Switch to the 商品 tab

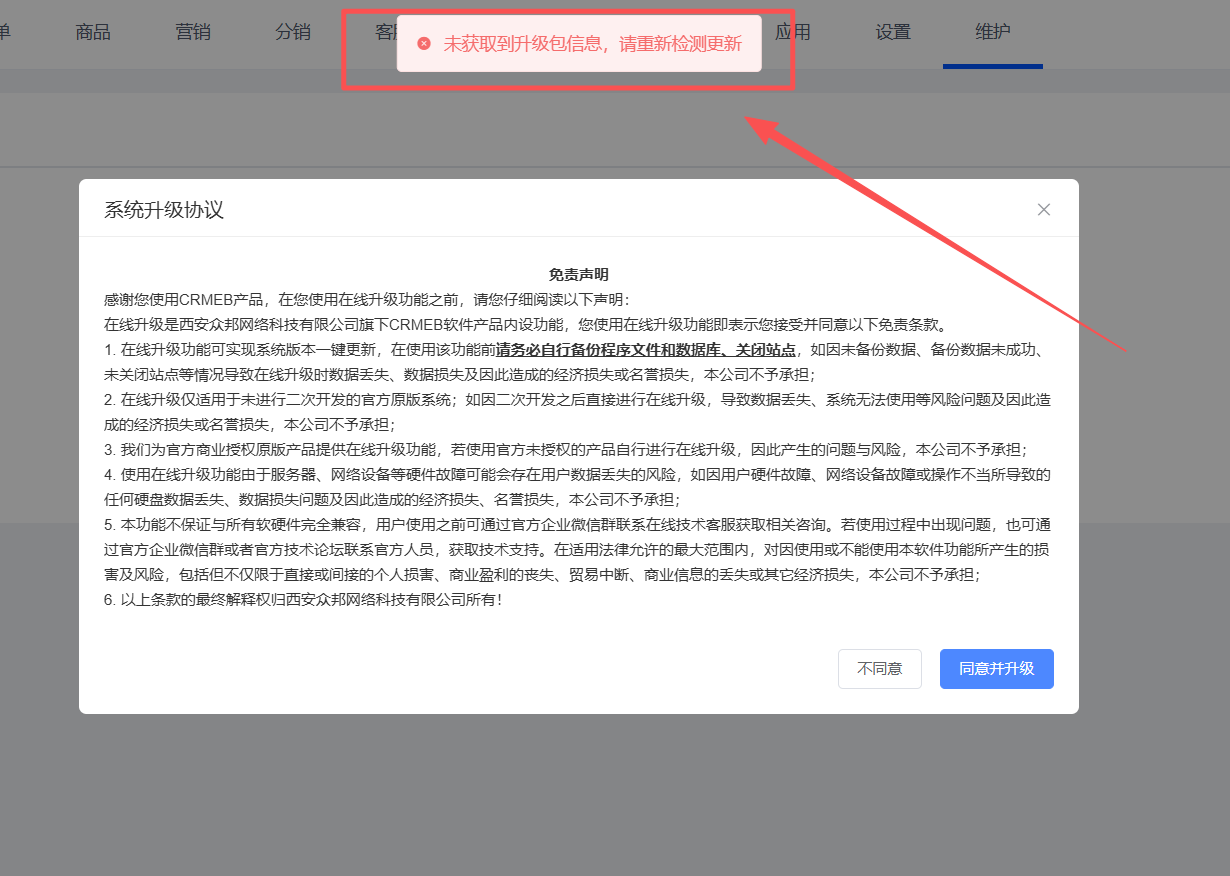pos(93,32)
